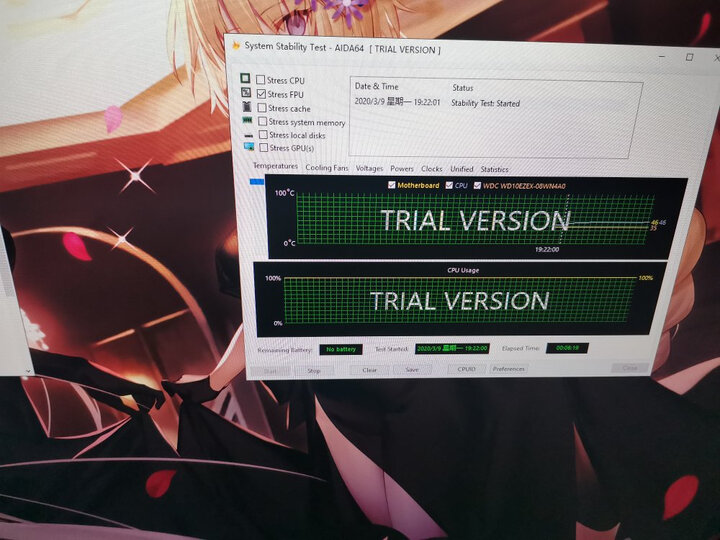
Task: Click the Clear button
Action: (370, 370)
